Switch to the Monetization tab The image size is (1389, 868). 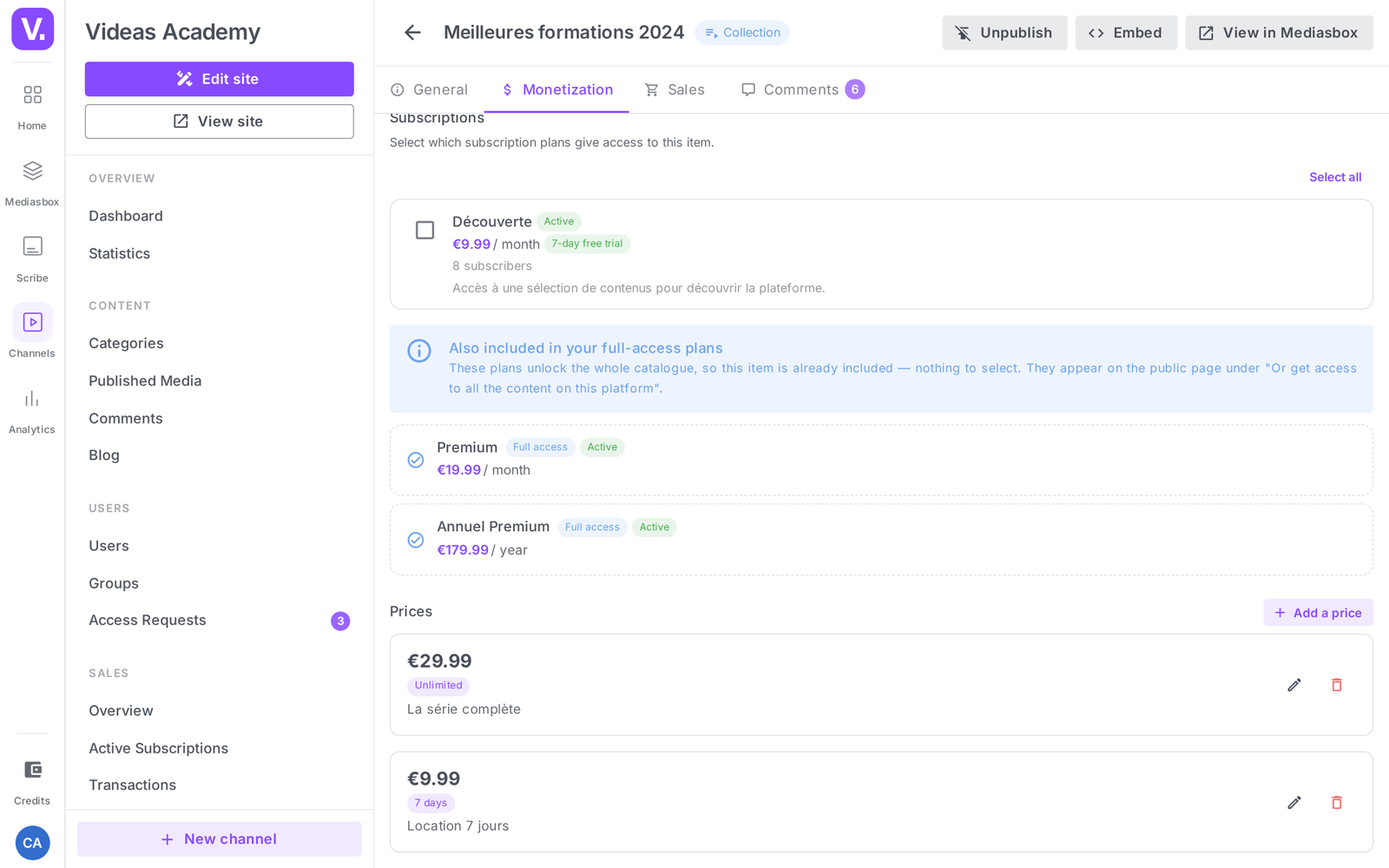[556, 89]
